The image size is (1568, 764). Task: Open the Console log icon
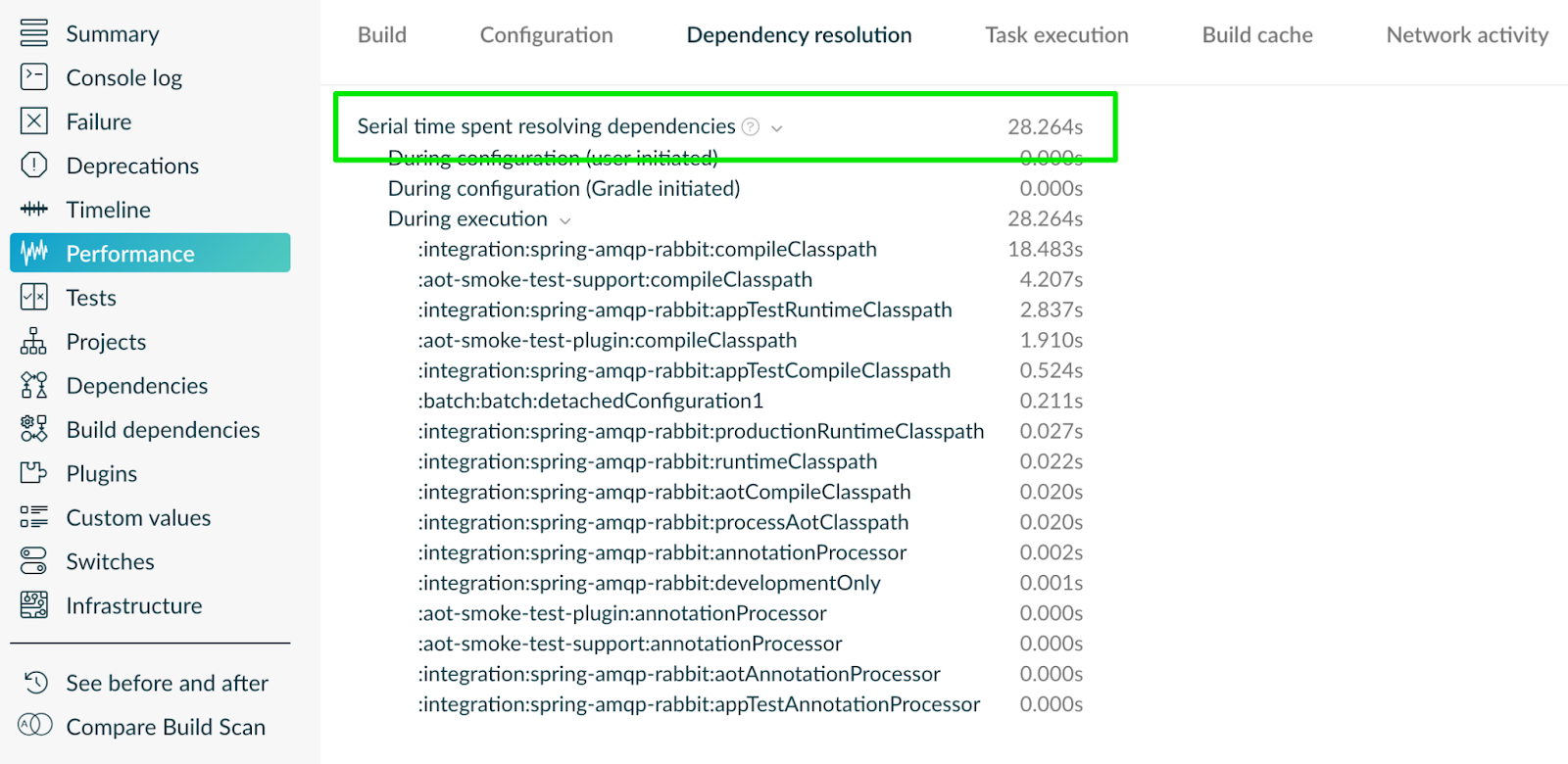click(x=34, y=77)
